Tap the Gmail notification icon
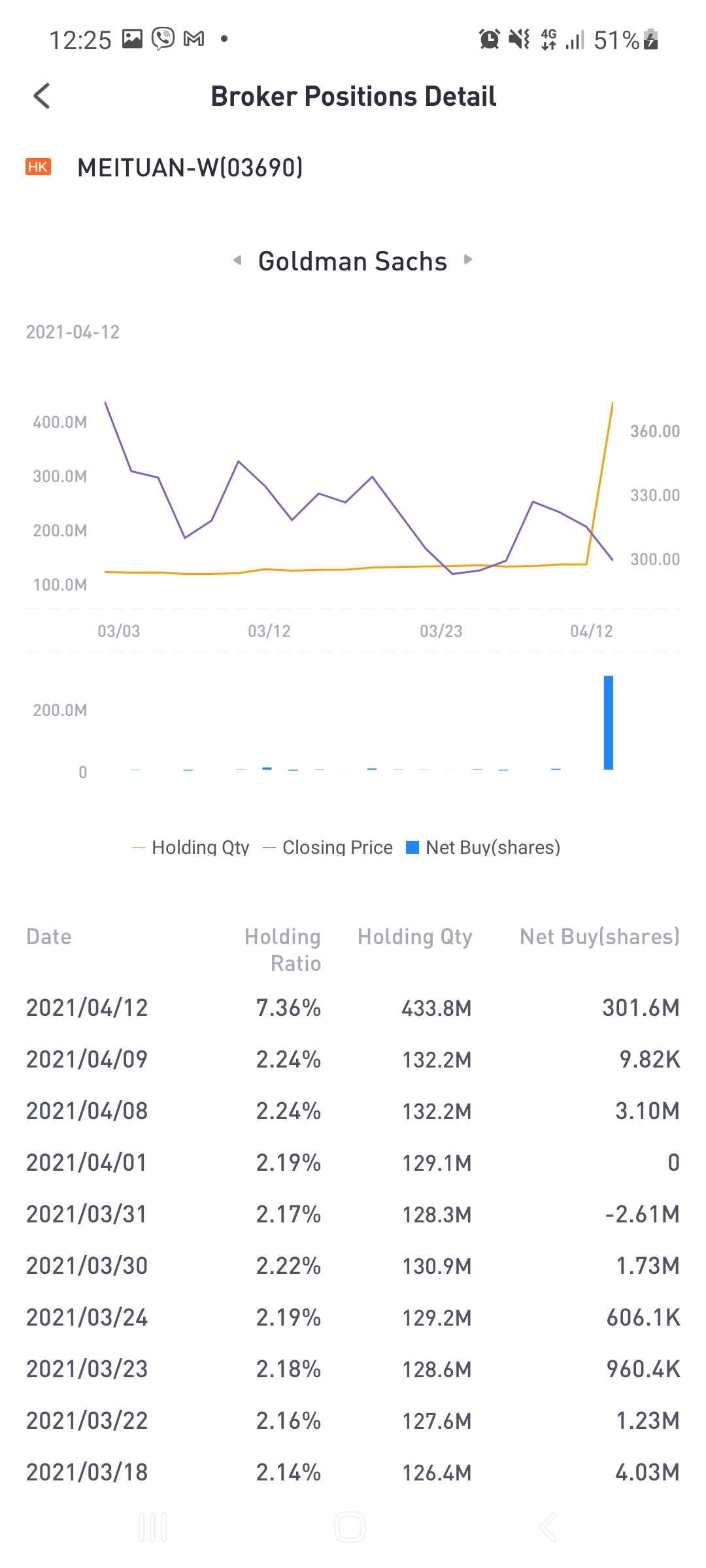706x1568 pixels. coord(194,39)
